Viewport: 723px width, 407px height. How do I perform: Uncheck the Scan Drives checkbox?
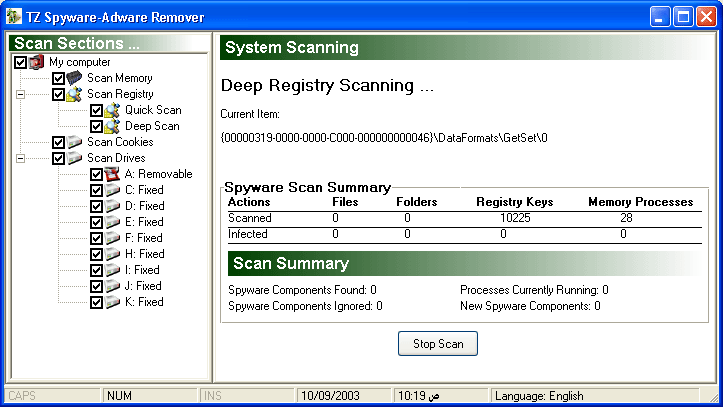tap(58, 159)
